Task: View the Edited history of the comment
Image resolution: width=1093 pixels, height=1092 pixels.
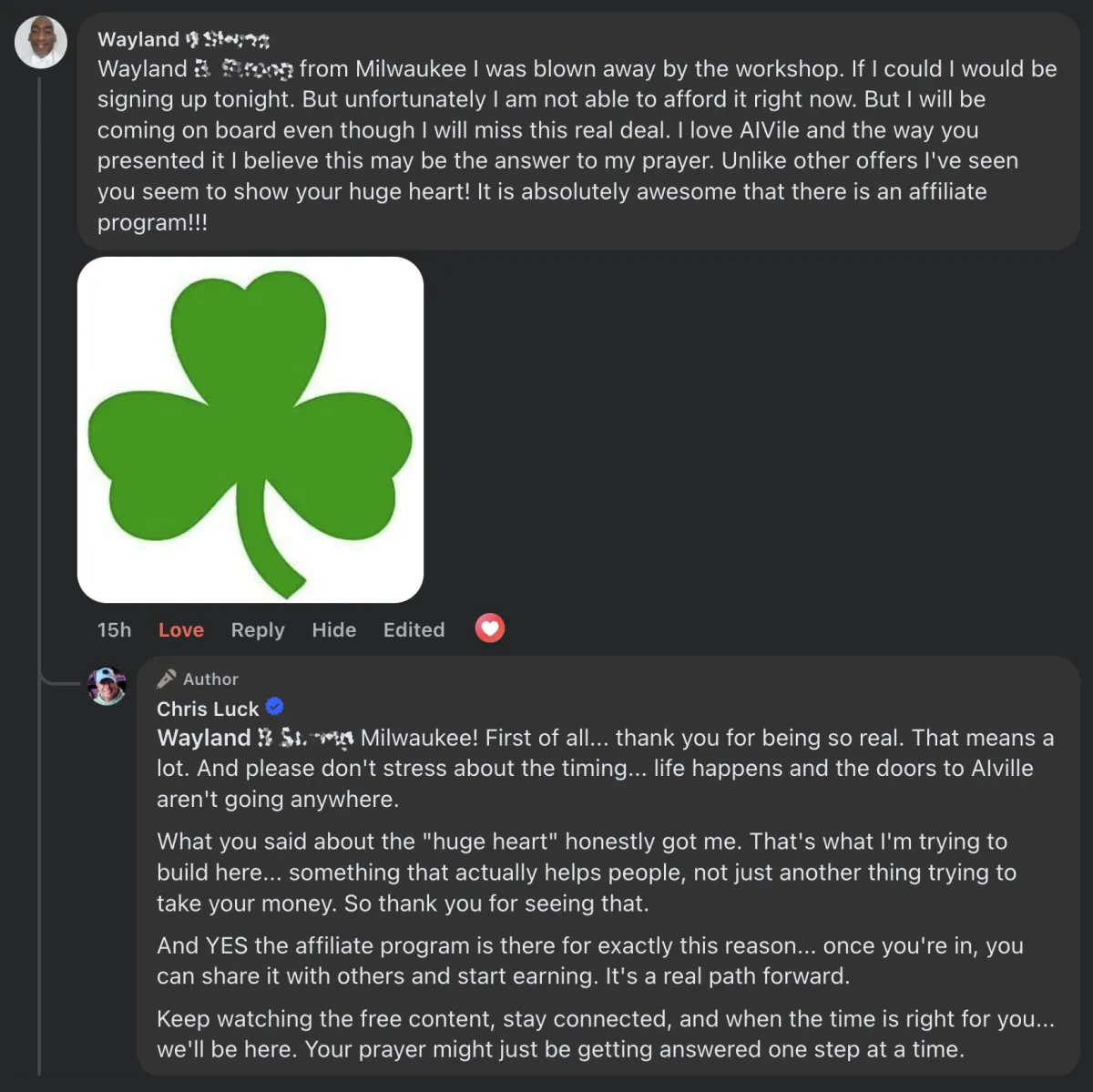Action: coord(414,630)
